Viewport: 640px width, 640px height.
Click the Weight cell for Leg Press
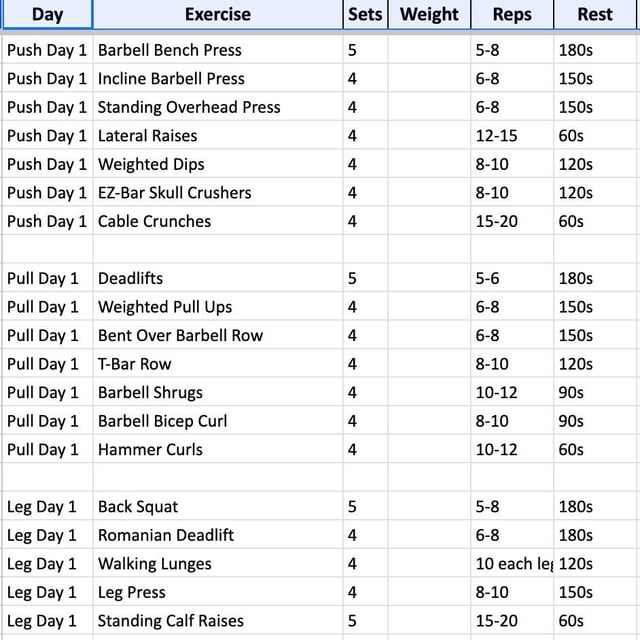[x=429, y=592]
